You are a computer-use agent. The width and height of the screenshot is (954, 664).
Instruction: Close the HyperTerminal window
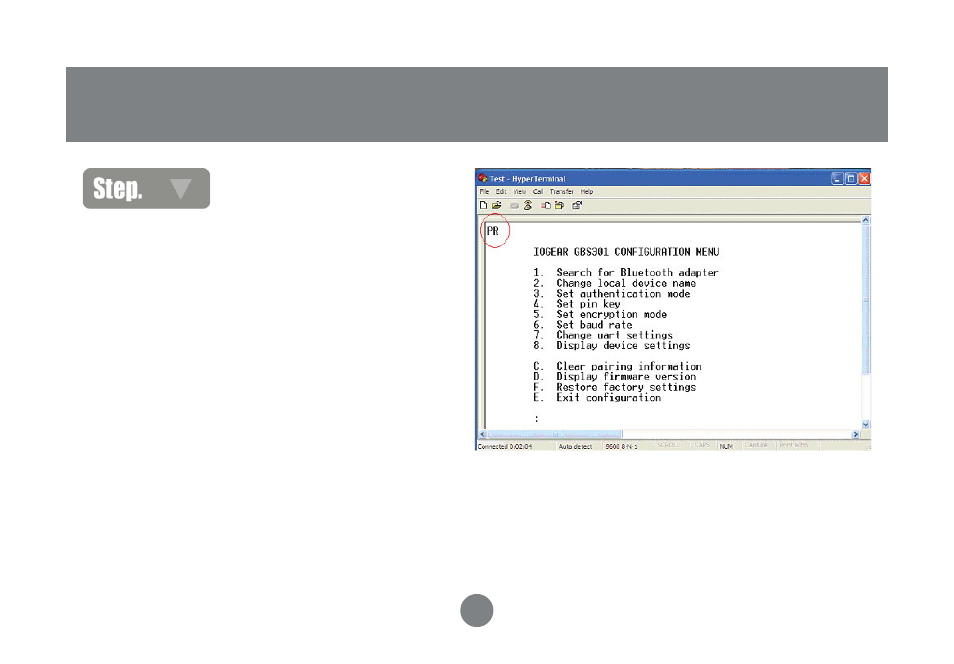[865, 178]
